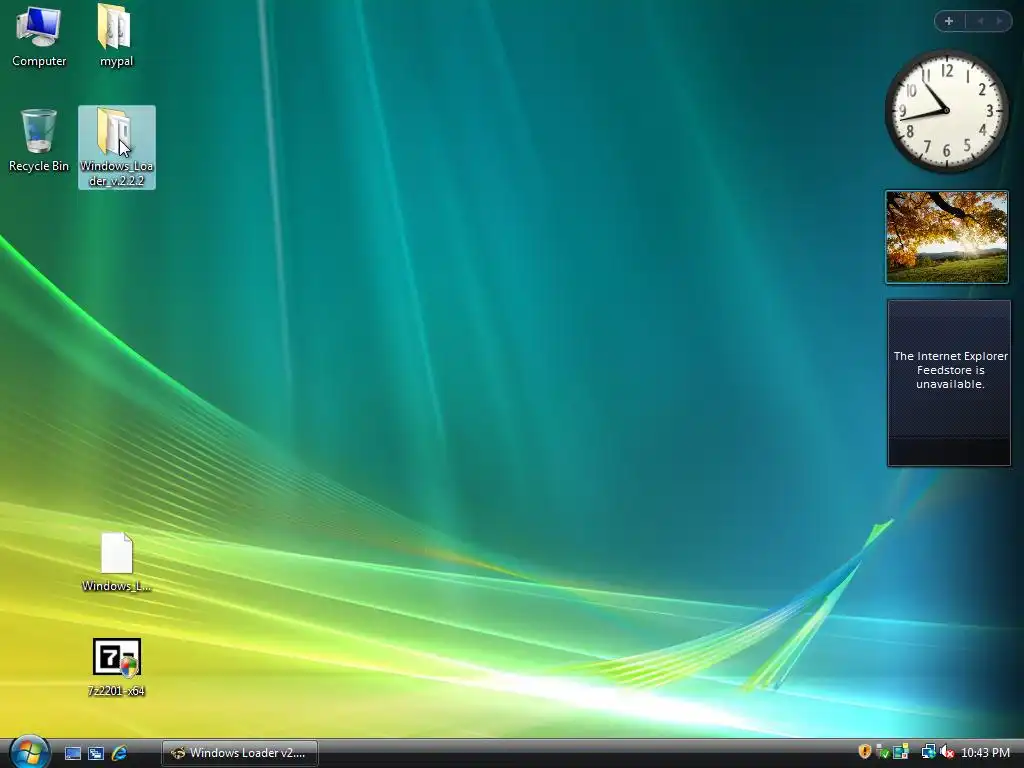The height and width of the screenshot is (768, 1024).
Task: Open the Windows Loader v2 taskbar button
Action: [x=240, y=753]
